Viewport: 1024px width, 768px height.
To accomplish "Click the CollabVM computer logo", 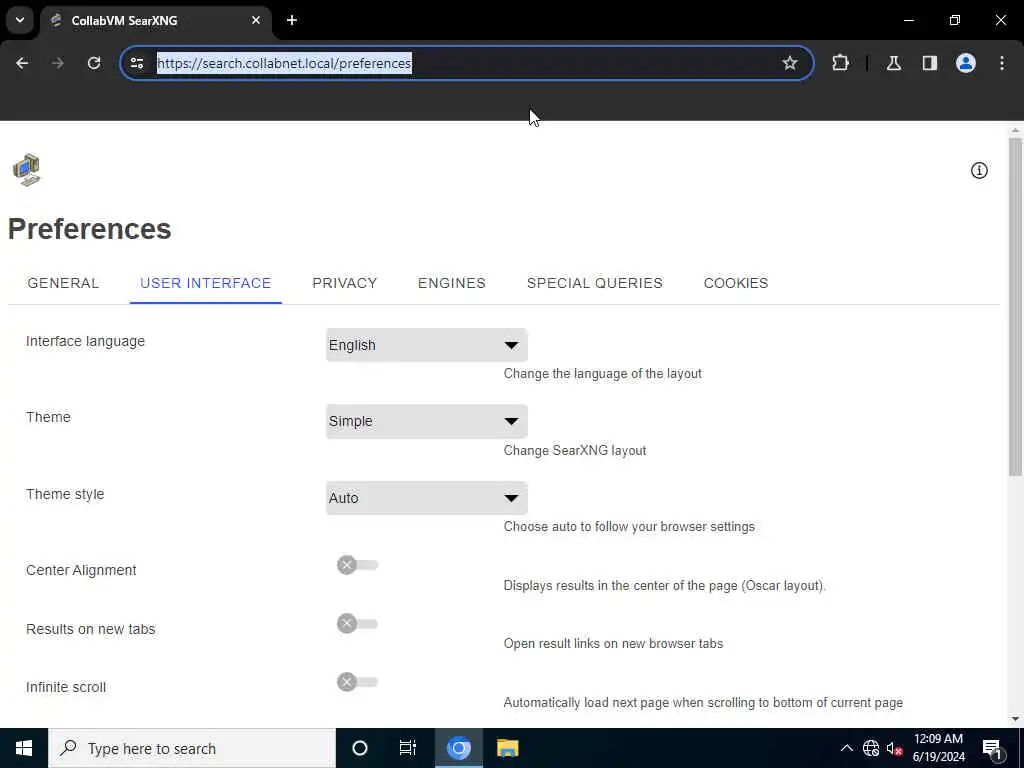I will point(27,170).
